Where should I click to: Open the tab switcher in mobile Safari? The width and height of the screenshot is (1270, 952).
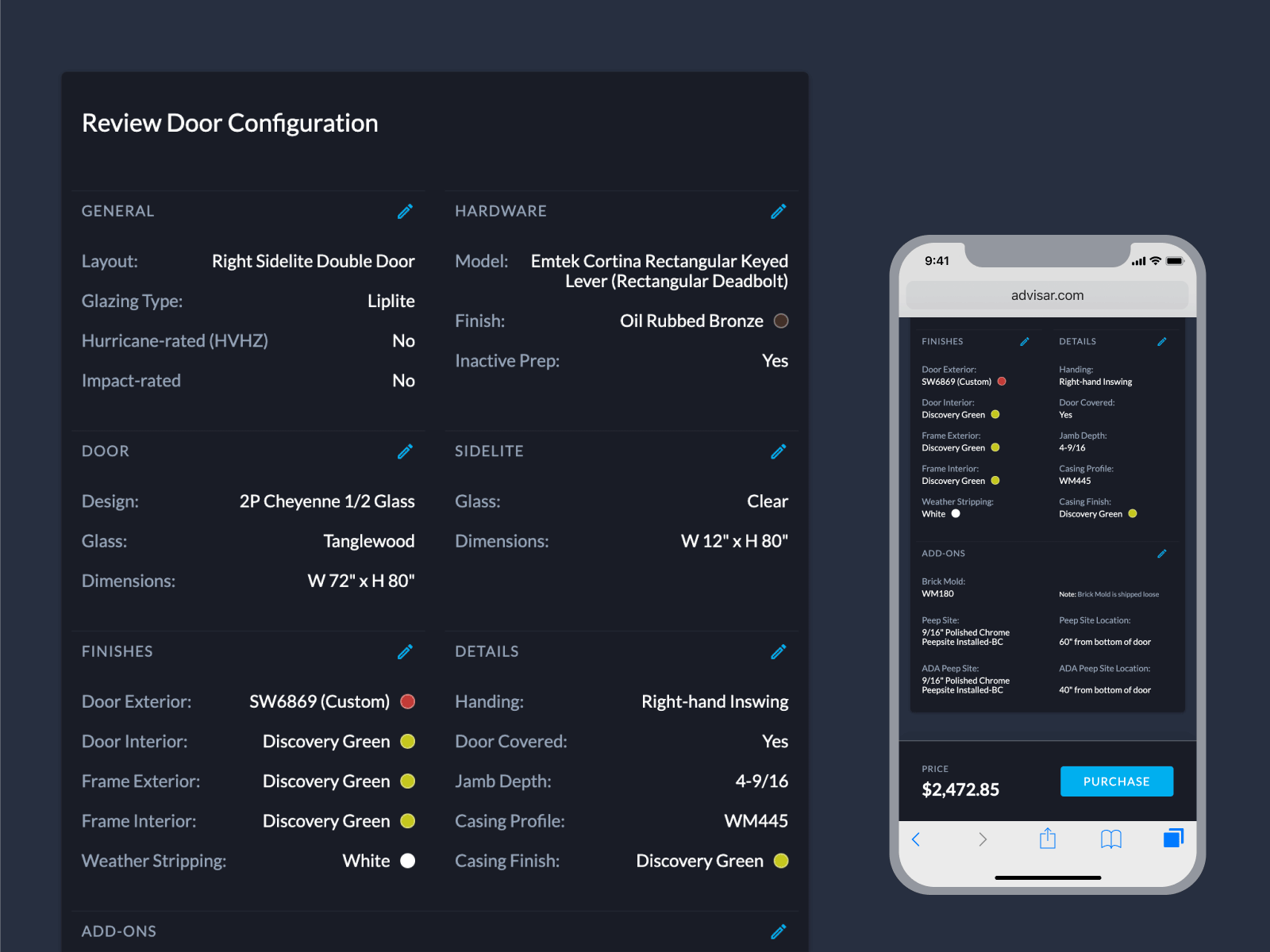pyautogui.click(x=1173, y=838)
